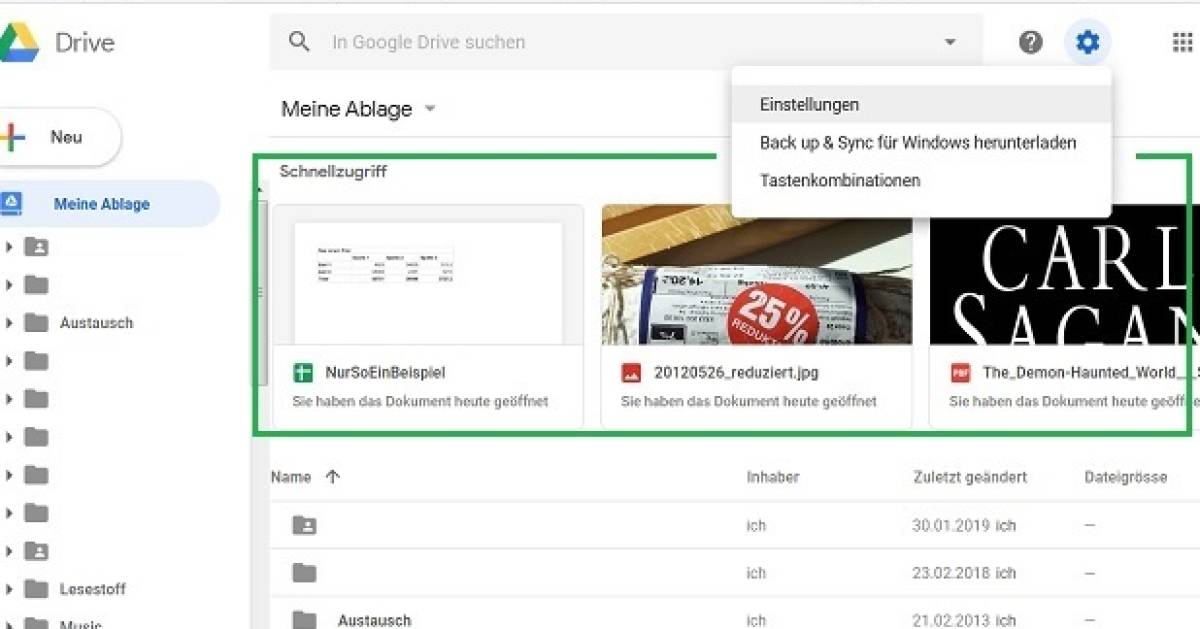Open the Meine Ablage header dropdown arrow
Image resolution: width=1200 pixels, height=629 pixels.
click(429, 108)
